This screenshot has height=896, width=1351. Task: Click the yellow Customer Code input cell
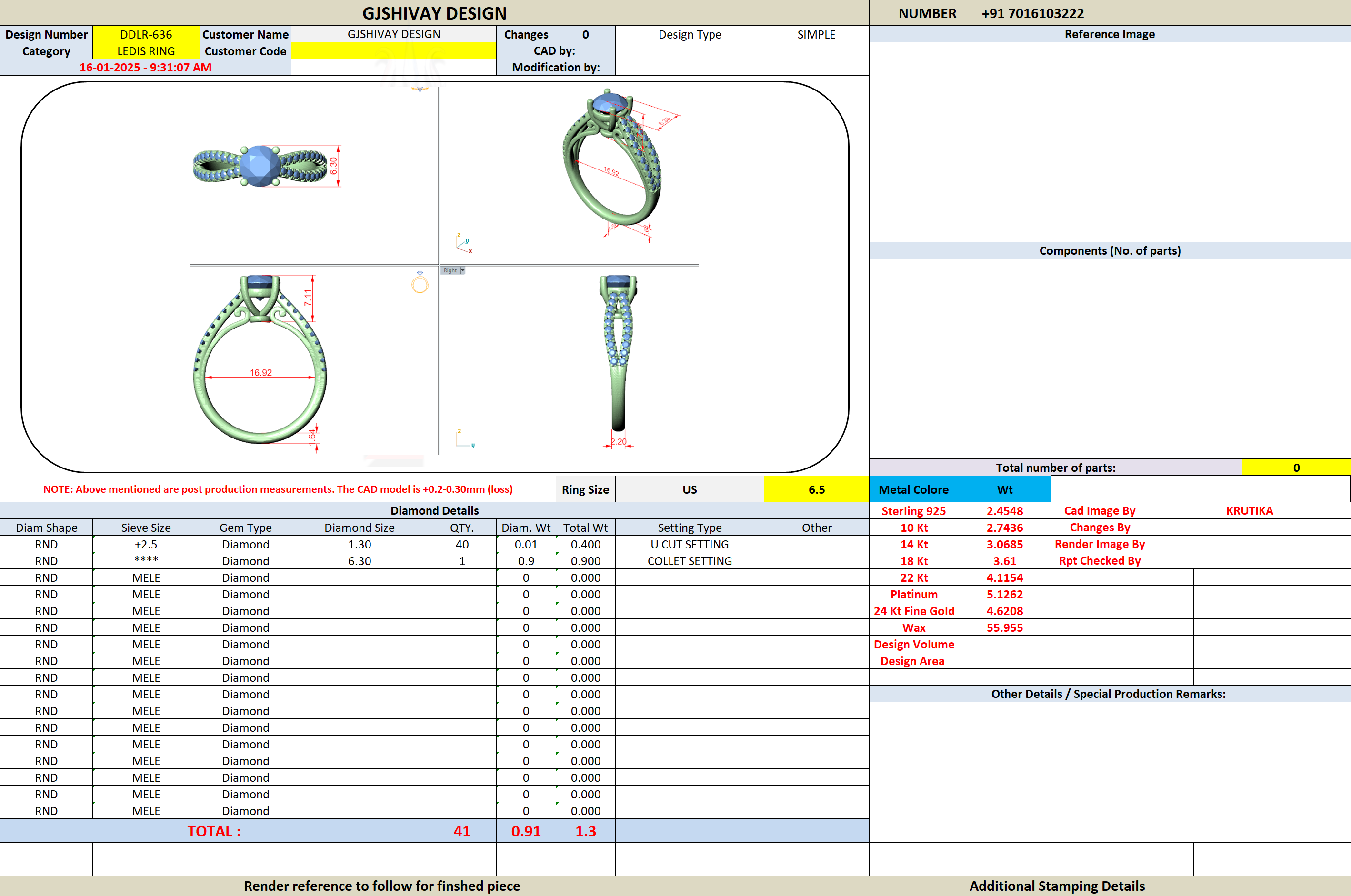393,51
